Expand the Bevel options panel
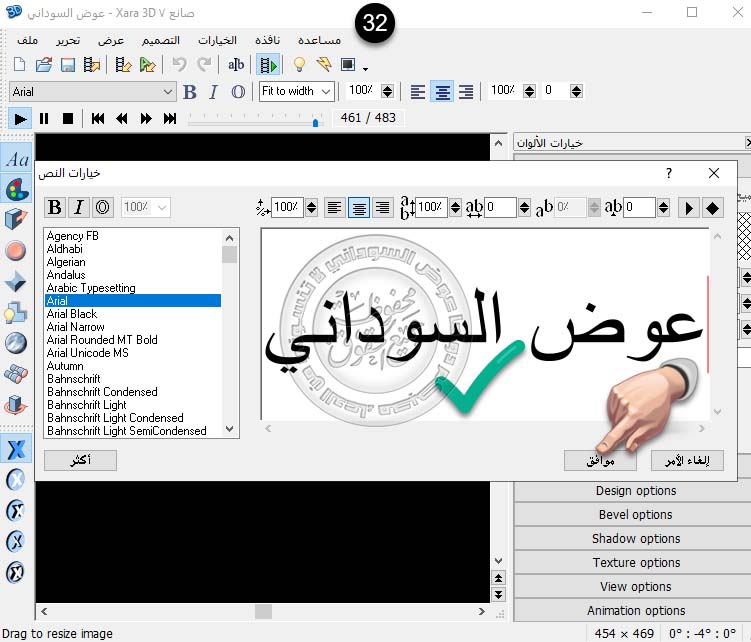Viewport: 751px width, 642px height. 635,515
